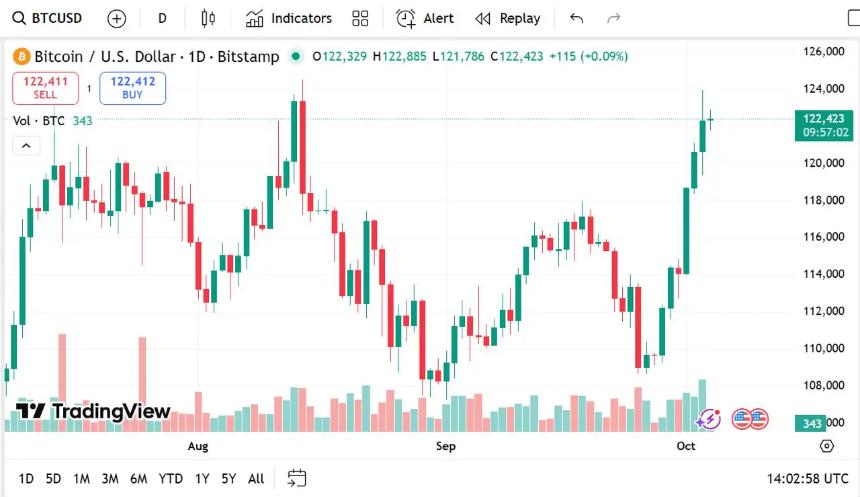Select the 1M time range tab
This screenshot has width=860, height=497.
coord(81,478)
